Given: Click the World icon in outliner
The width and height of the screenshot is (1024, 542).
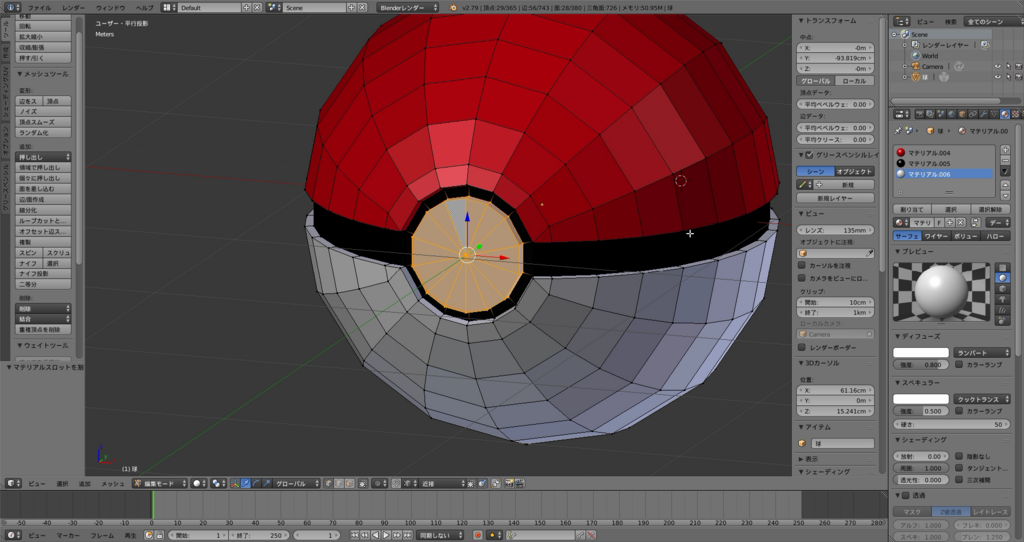Looking at the screenshot, I should tap(915, 56).
